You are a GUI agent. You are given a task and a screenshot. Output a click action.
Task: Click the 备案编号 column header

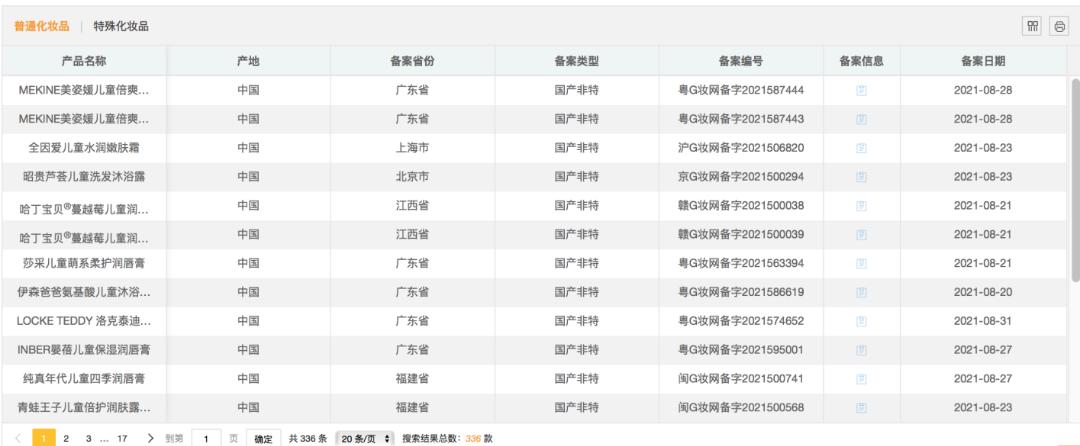point(740,61)
